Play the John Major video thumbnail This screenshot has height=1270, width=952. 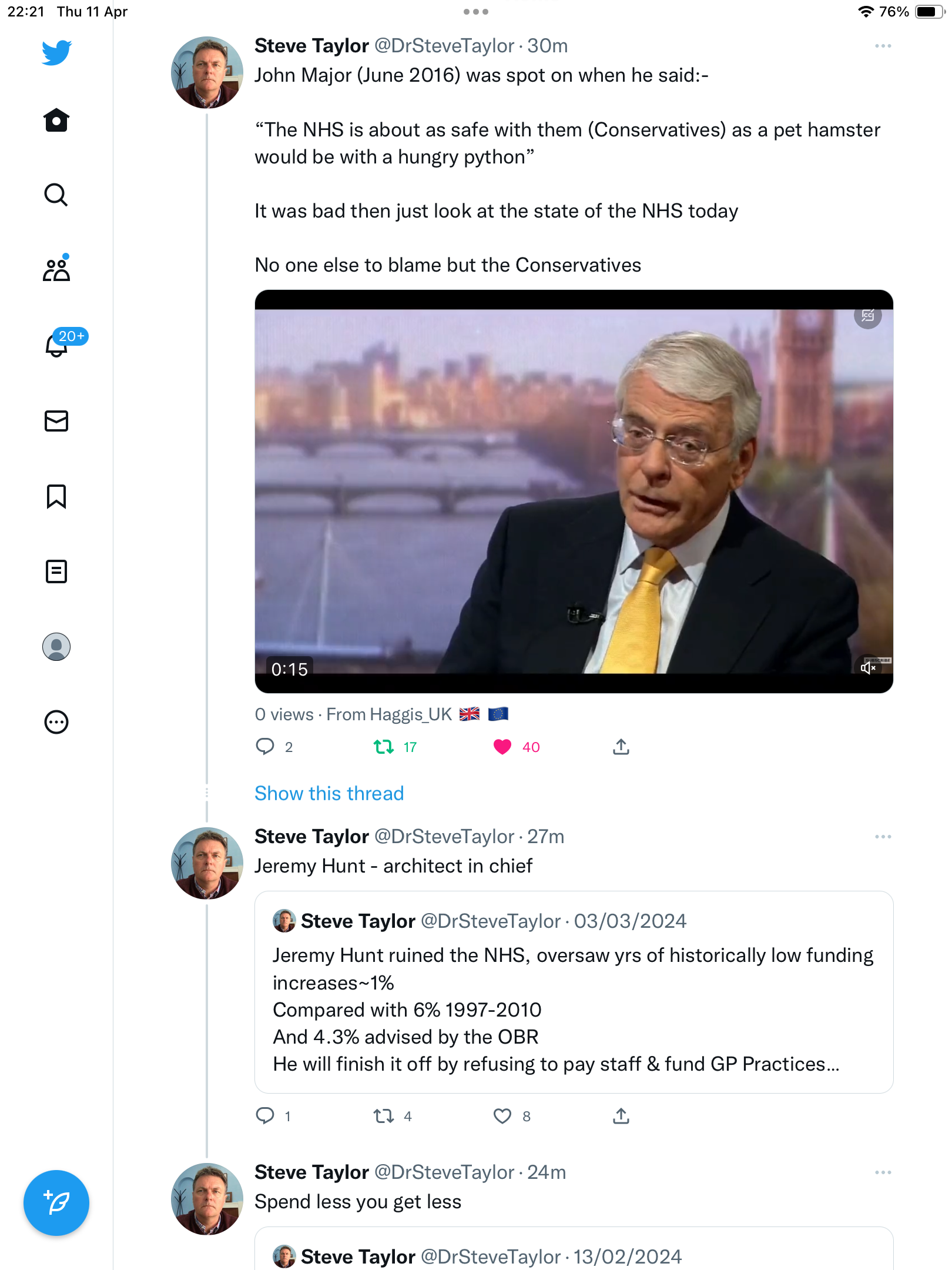574,492
